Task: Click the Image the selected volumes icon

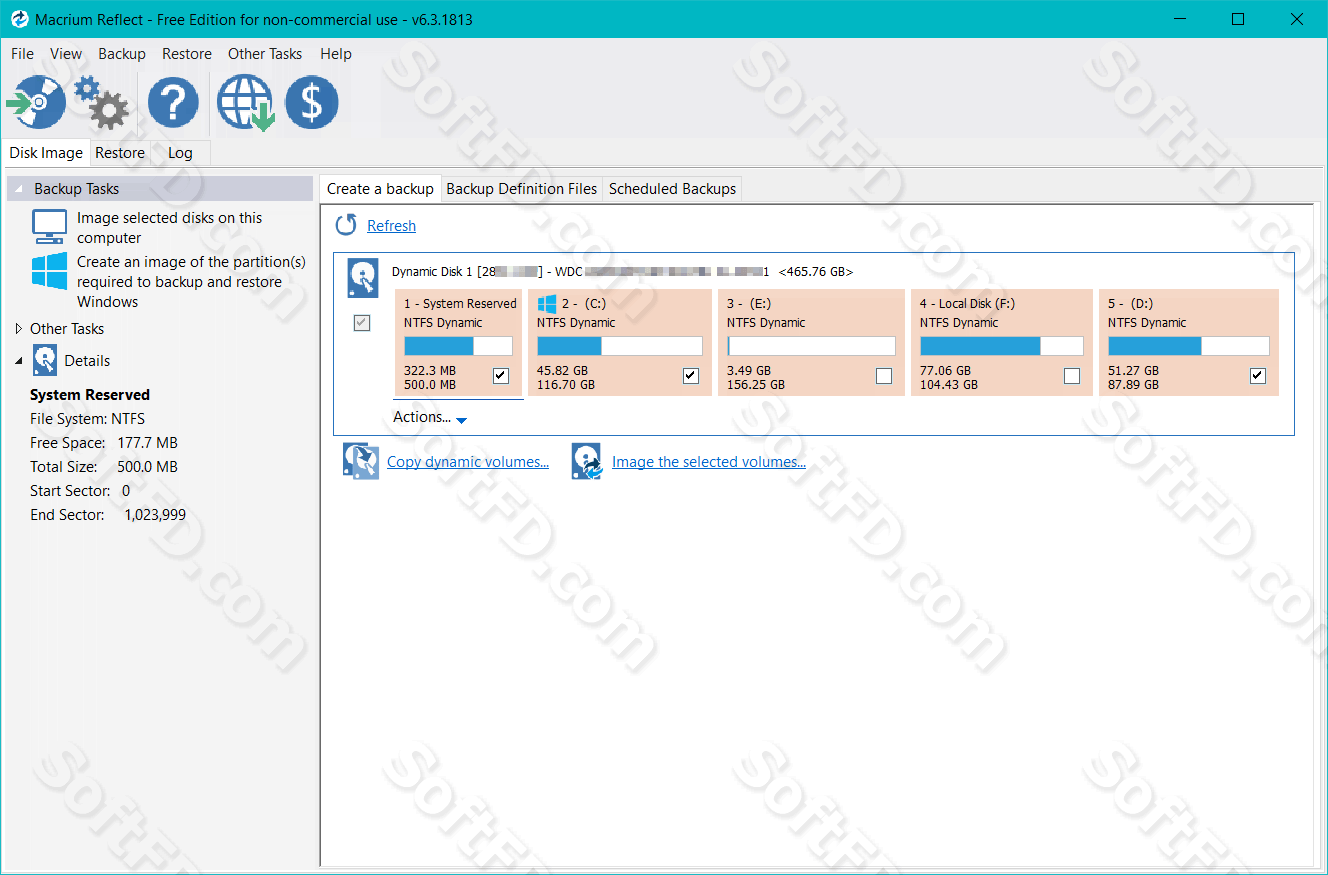Action: pos(587,461)
